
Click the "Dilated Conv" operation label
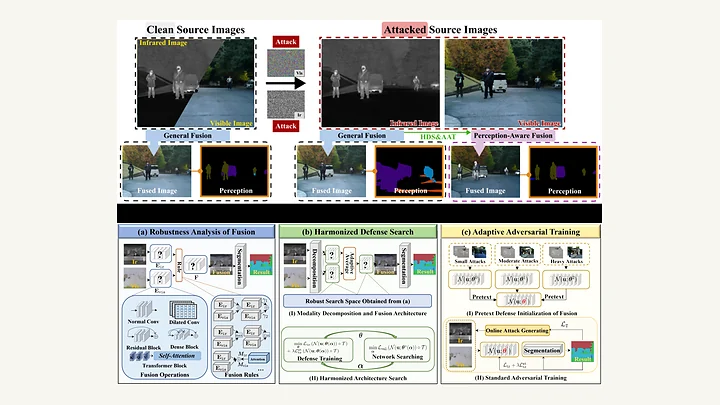pyautogui.click(x=184, y=322)
